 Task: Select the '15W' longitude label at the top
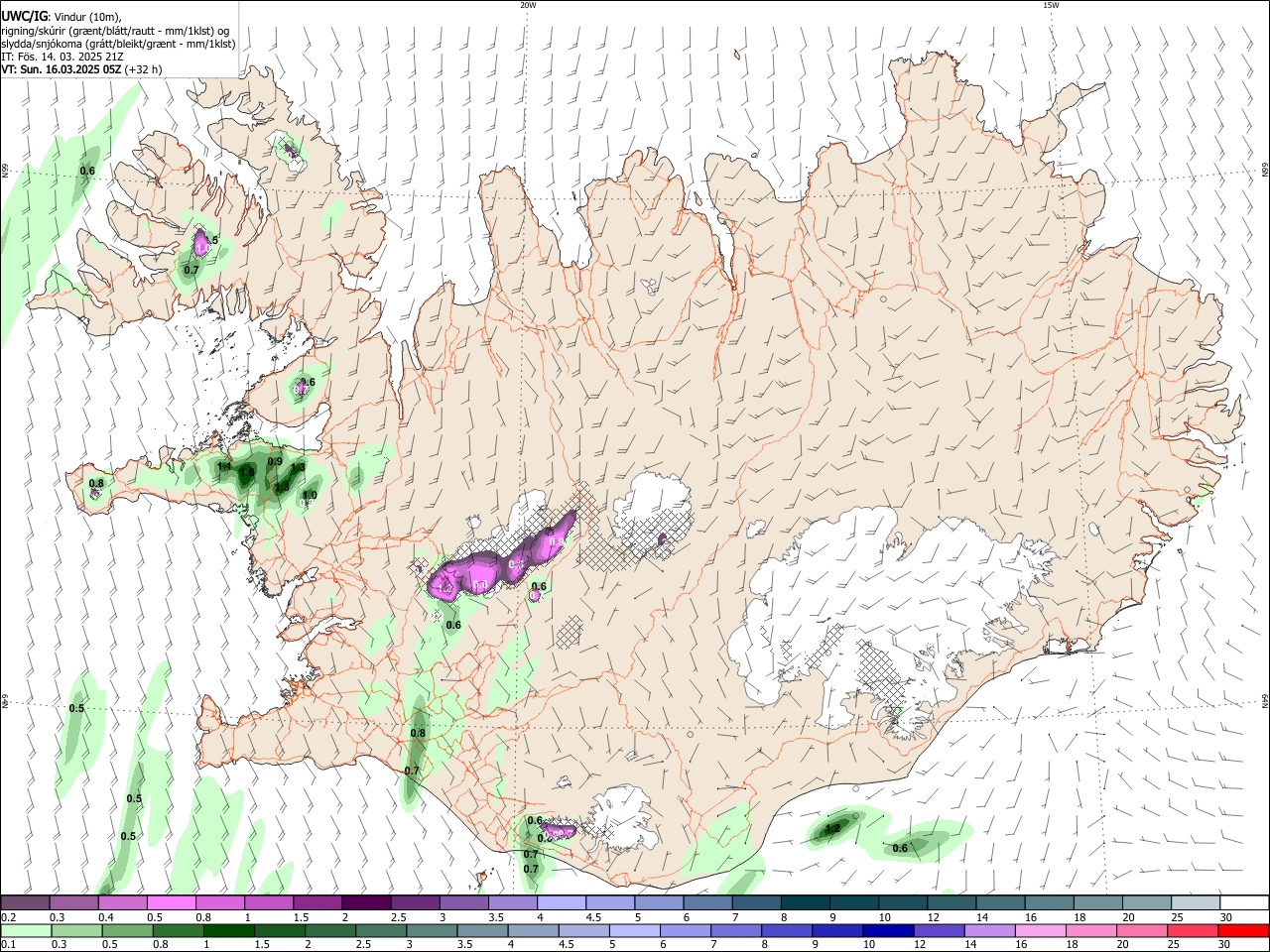point(1051,5)
